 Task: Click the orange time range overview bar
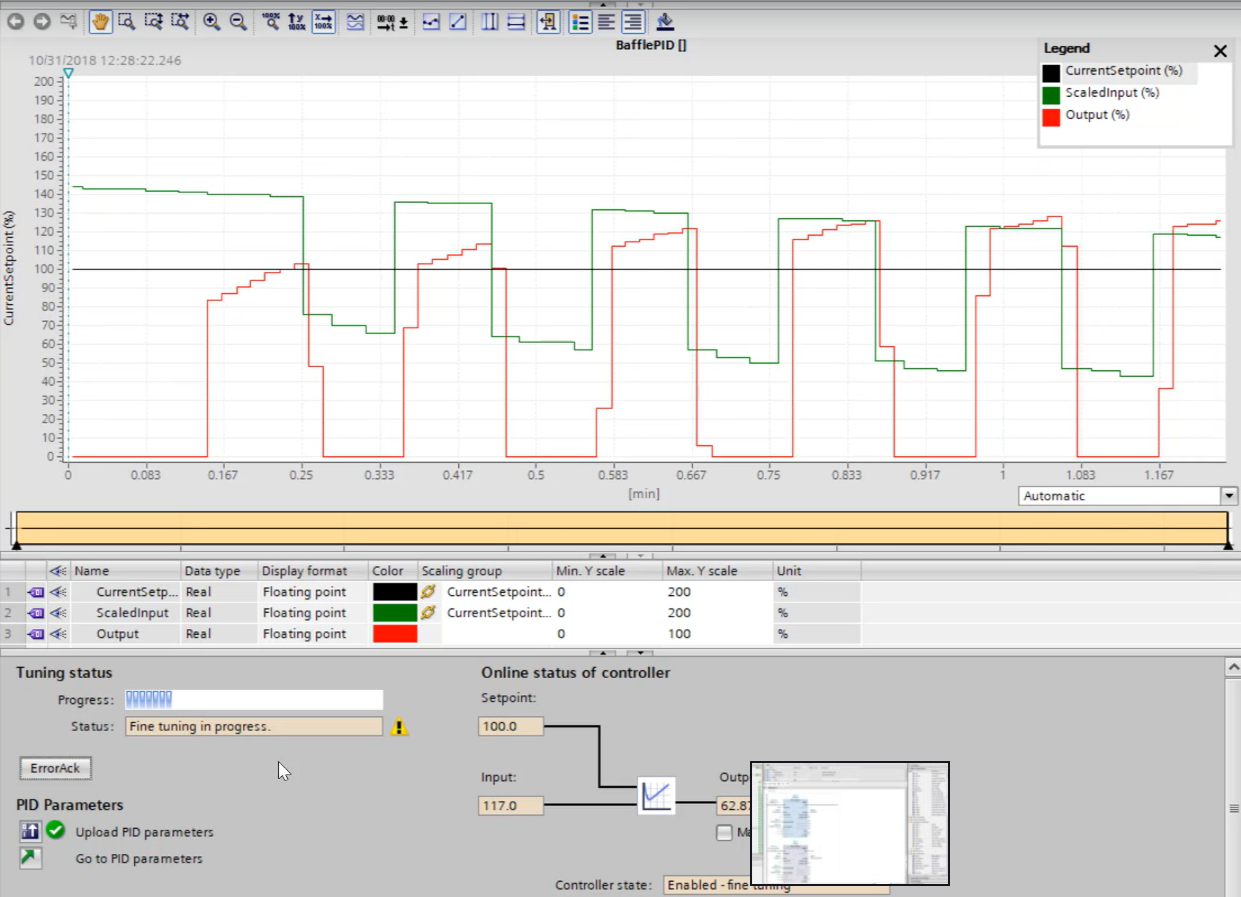[622, 528]
